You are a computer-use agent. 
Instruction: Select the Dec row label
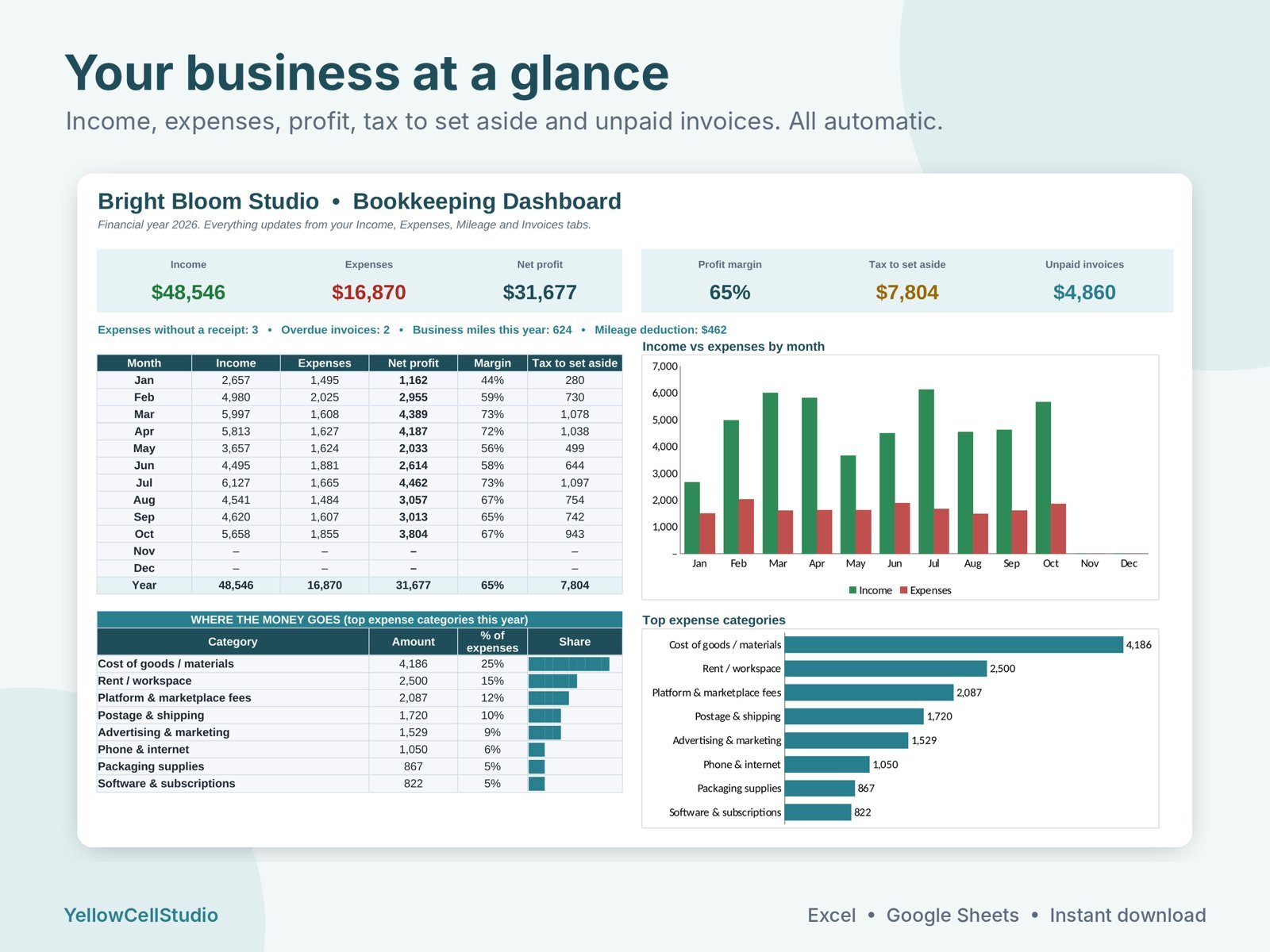(x=144, y=568)
